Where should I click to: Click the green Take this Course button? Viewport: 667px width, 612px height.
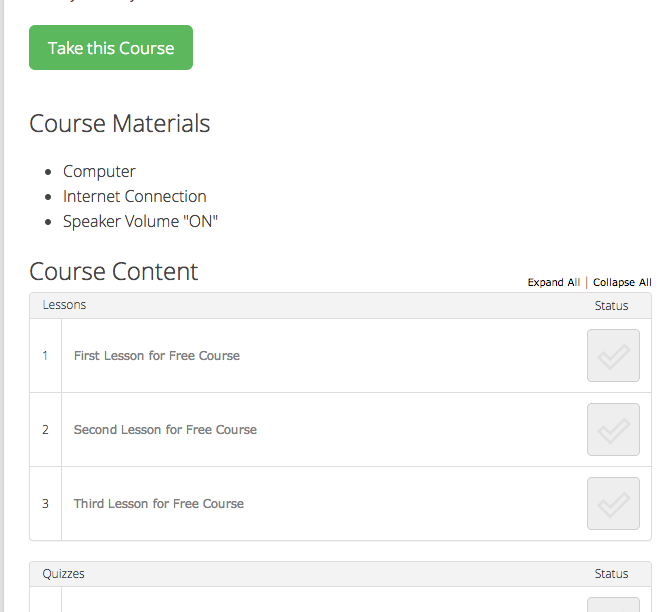pos(111,48)
